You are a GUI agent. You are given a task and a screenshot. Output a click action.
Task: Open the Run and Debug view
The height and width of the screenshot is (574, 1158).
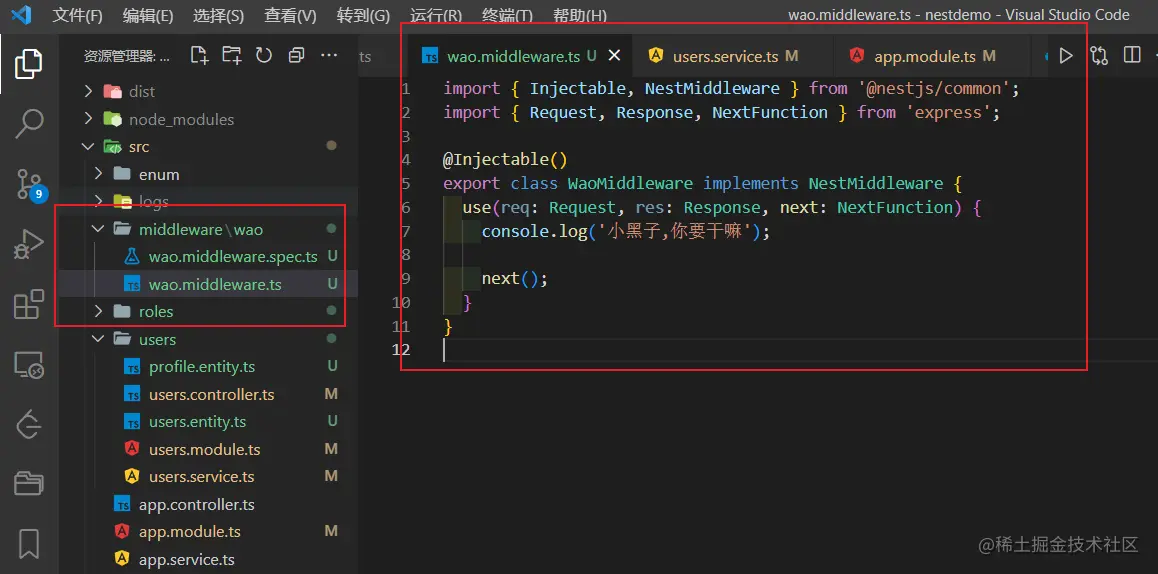[x=29, y=244]
